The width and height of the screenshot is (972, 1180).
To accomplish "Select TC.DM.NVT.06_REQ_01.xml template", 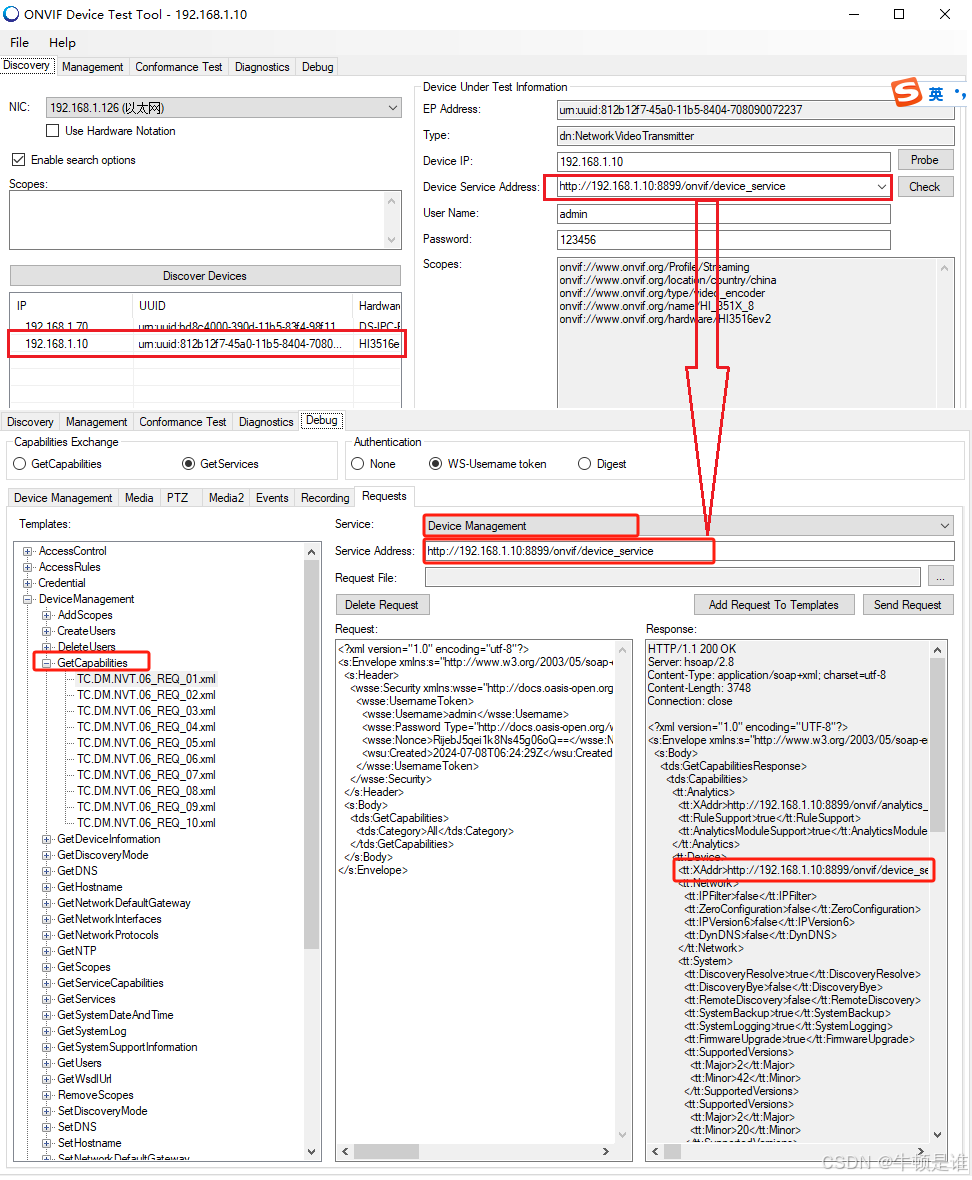I will click(146, 679).
